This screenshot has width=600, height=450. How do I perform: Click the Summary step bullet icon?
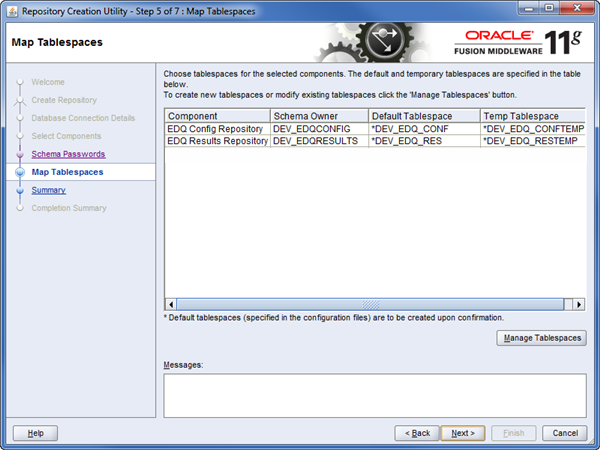click(x=20, y=190)
